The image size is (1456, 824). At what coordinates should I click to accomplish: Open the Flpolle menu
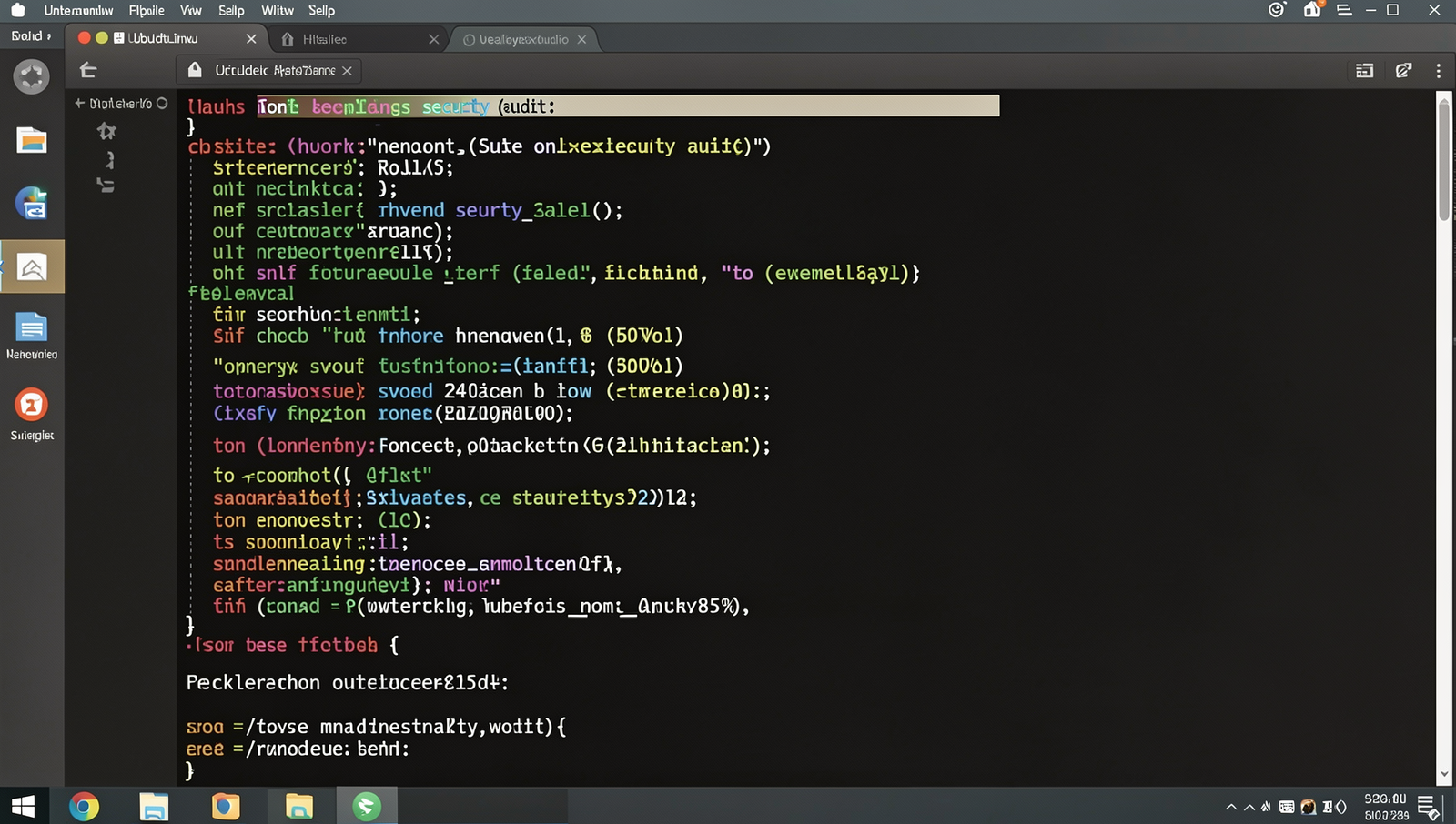pos(147,11)
